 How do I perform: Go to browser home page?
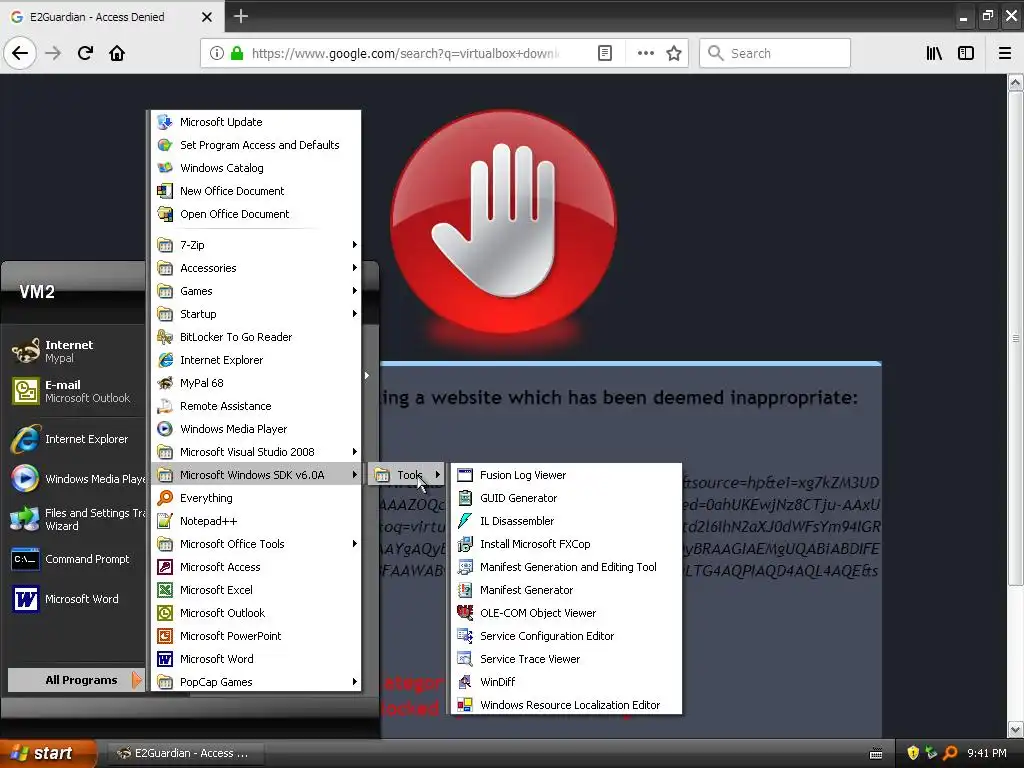point(117,53)
